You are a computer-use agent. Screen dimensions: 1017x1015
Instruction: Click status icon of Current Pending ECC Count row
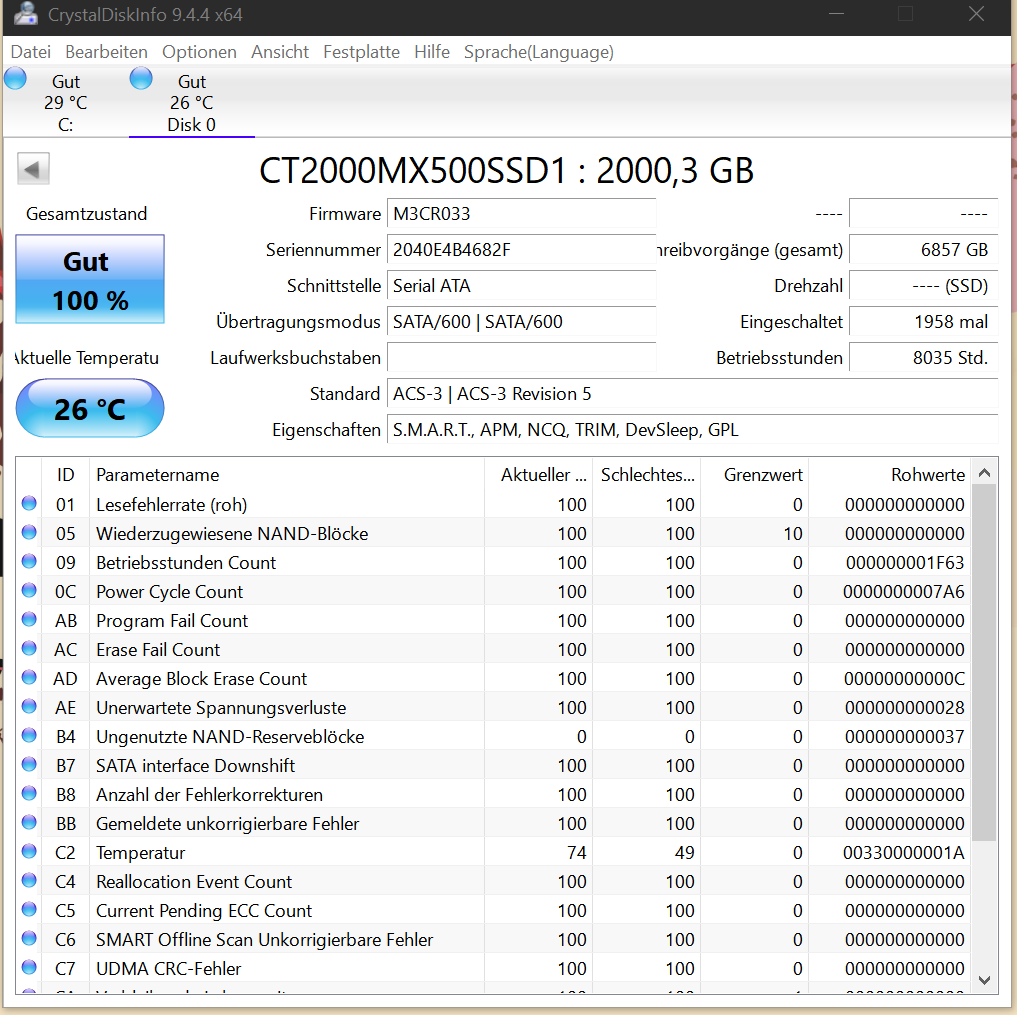point(29,909)
